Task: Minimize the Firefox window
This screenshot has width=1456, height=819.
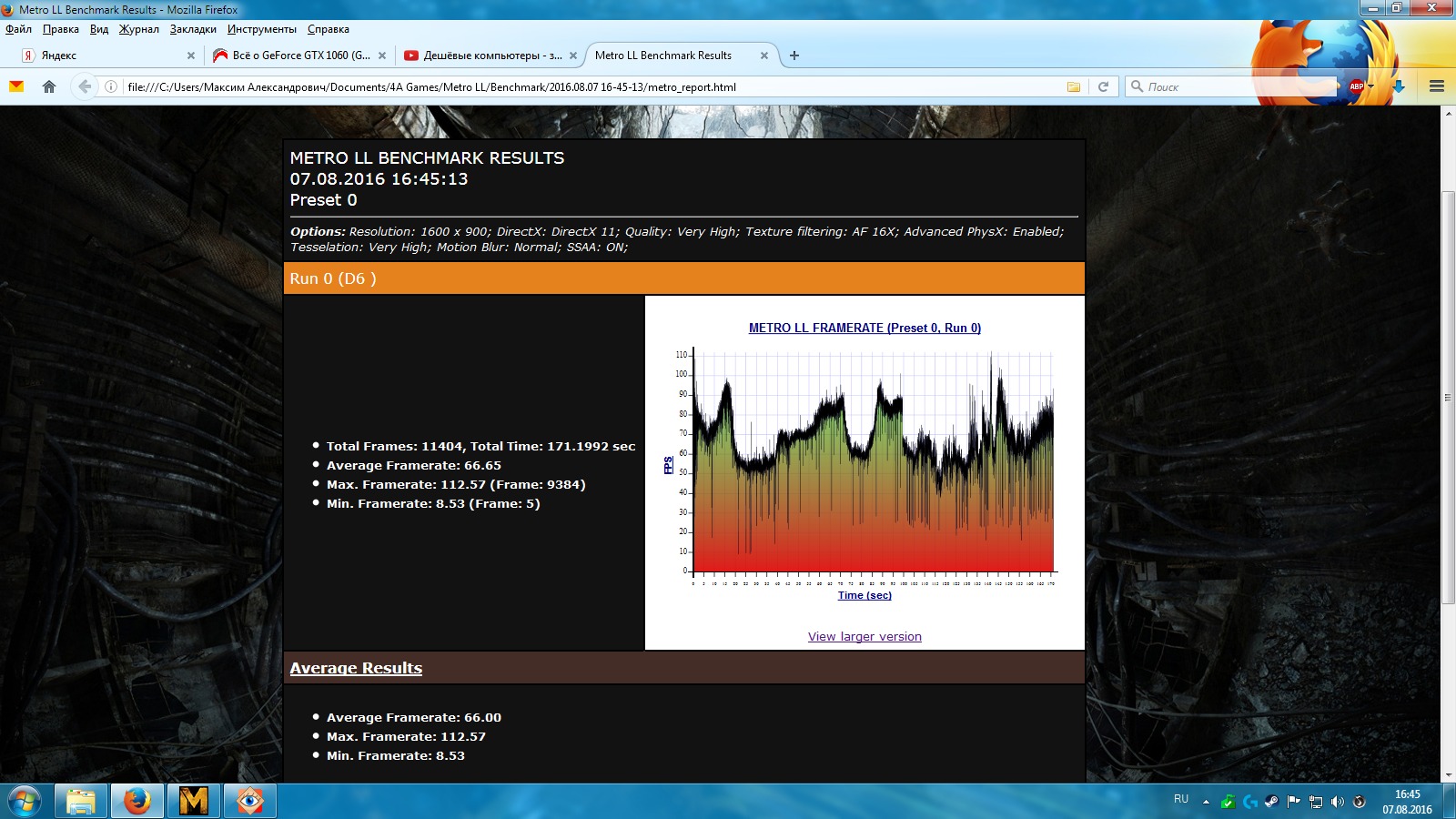Action: (x=1371, y=8)
